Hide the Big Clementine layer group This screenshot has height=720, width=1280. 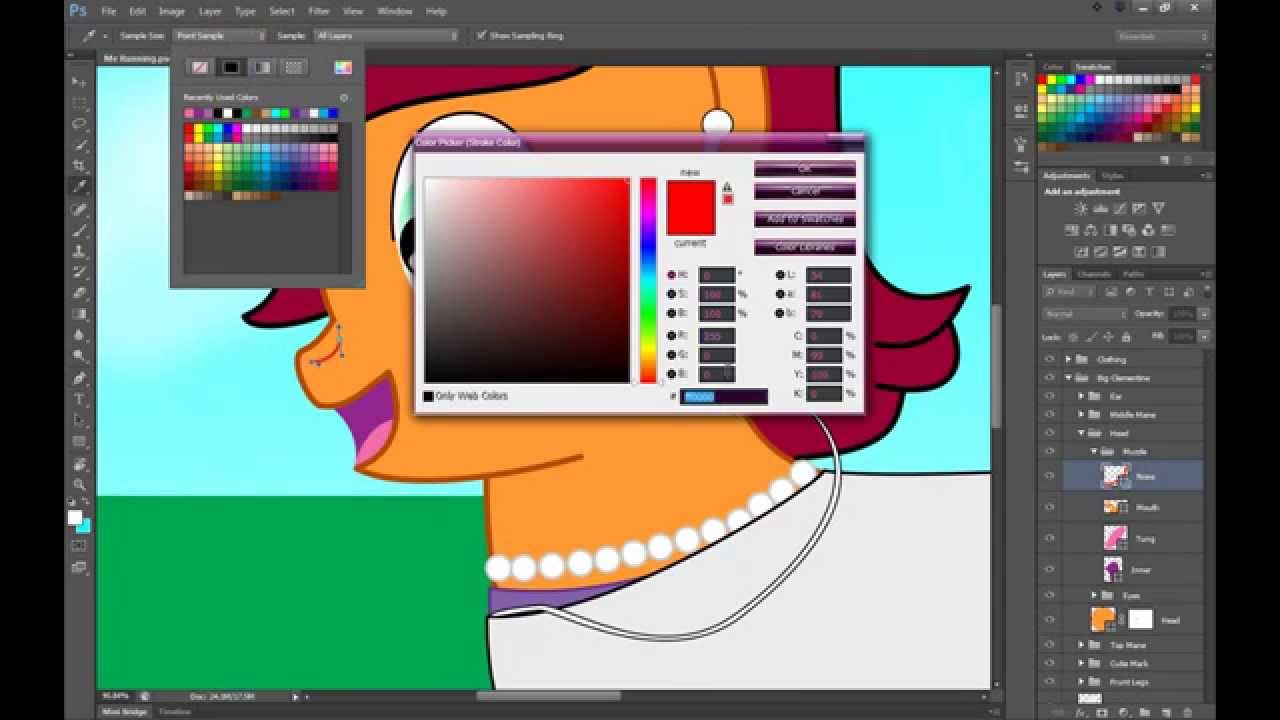click(x=1049, y=378)
